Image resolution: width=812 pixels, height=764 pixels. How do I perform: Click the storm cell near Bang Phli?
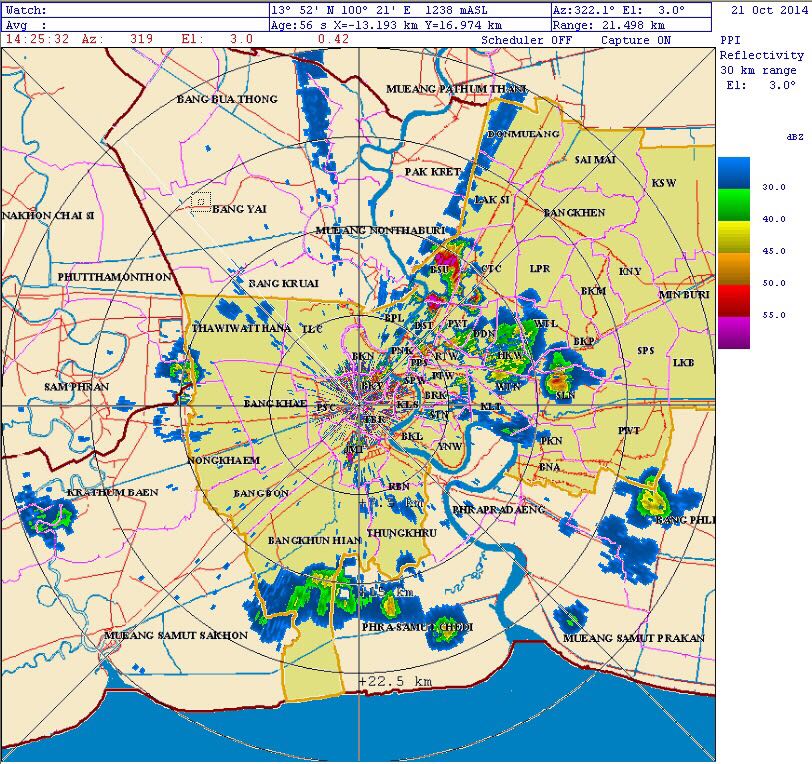coord(651,497)
